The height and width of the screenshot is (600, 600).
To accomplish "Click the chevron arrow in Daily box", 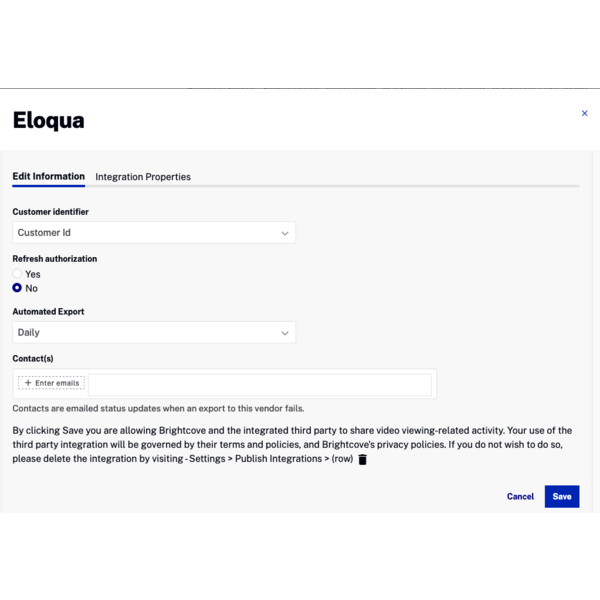I will [285, 333].
